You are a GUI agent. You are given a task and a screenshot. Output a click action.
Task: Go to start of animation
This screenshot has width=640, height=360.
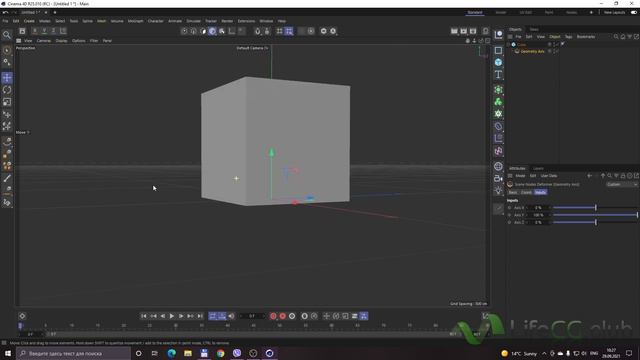click(144, 316)
